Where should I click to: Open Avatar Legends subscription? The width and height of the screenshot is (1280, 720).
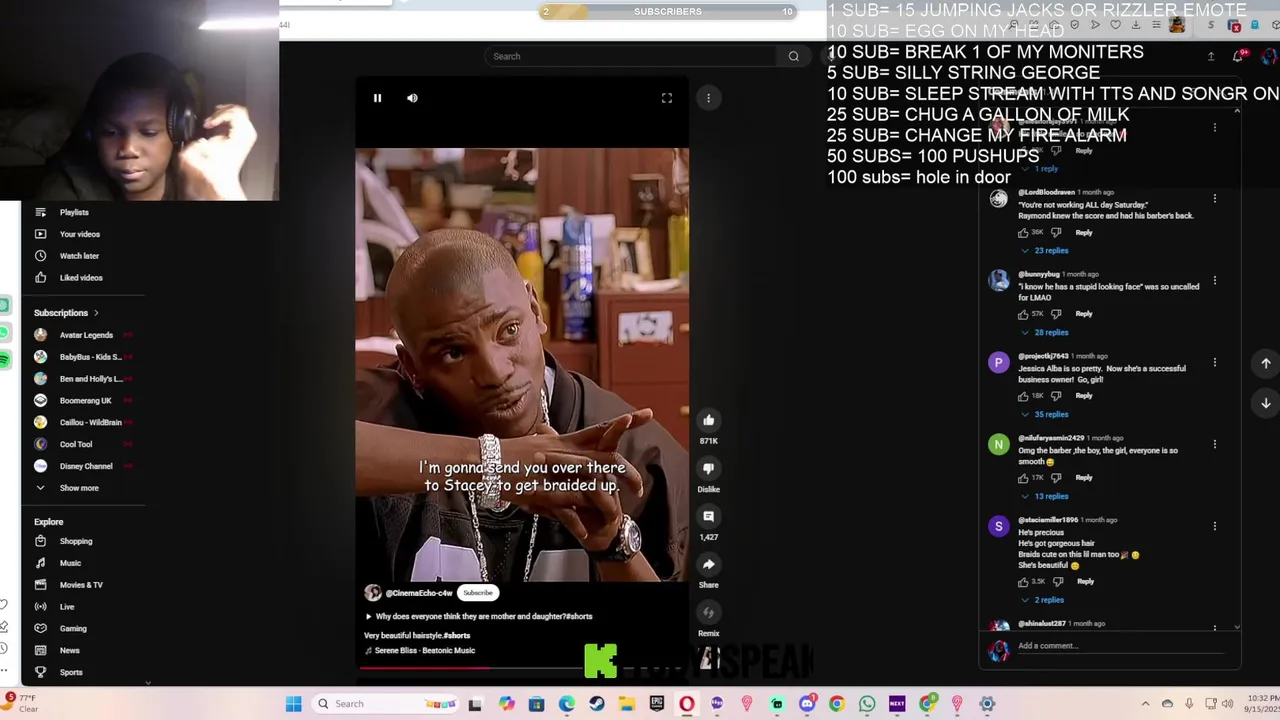84,335
